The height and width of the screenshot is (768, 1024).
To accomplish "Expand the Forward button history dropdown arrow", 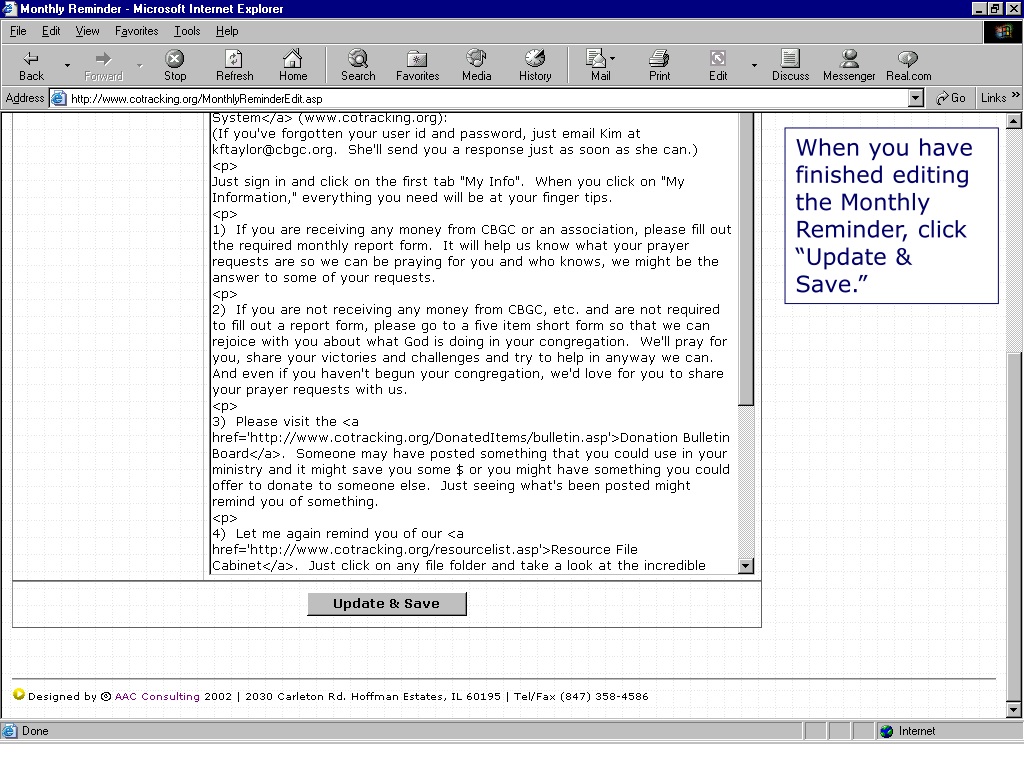I will 139,65.
